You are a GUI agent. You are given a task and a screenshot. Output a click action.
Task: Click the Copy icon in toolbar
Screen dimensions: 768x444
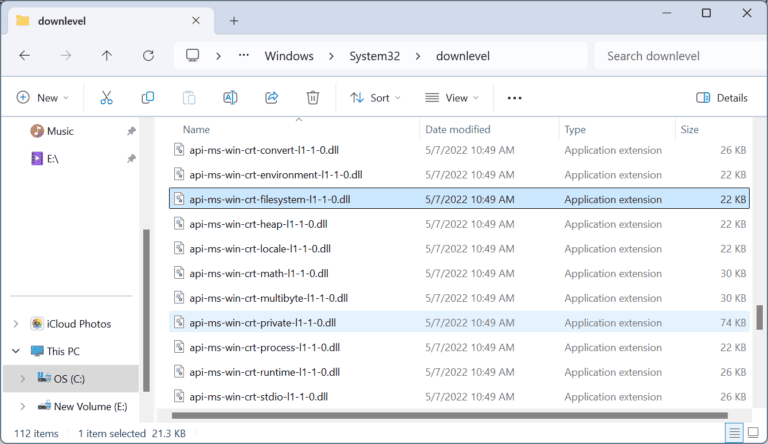(147, 98)
